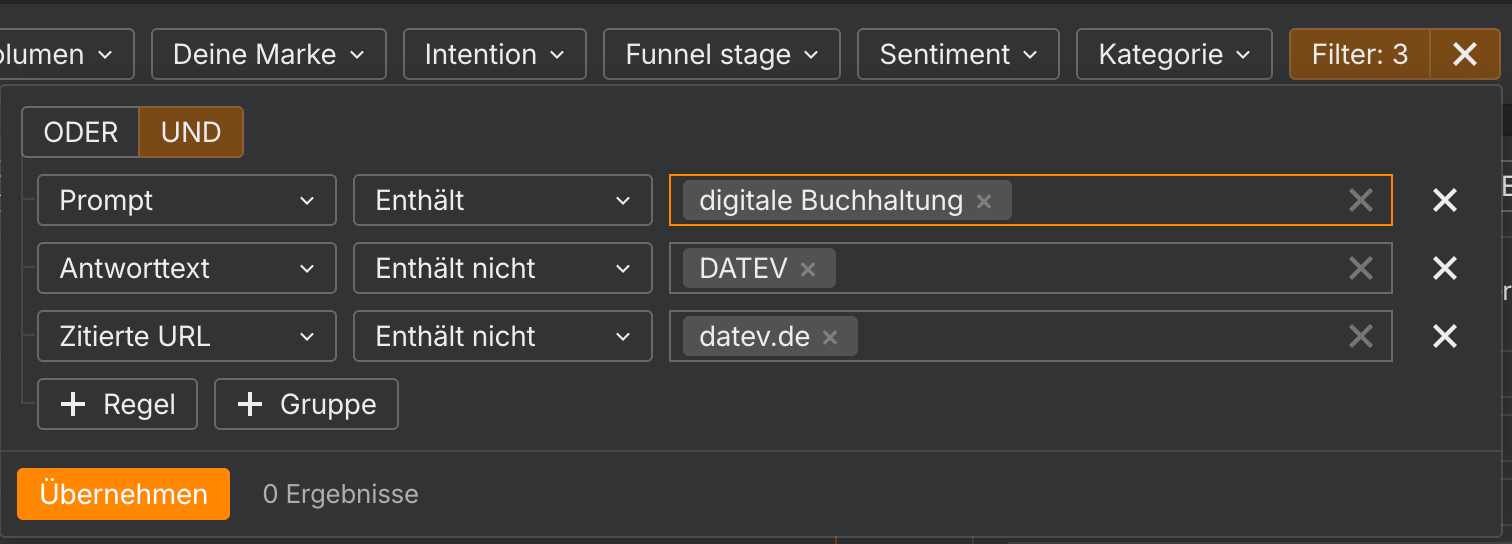Open the 'Enthält' operator dropdown
The height and width of the screenshot is (544, 1512).
503,200
